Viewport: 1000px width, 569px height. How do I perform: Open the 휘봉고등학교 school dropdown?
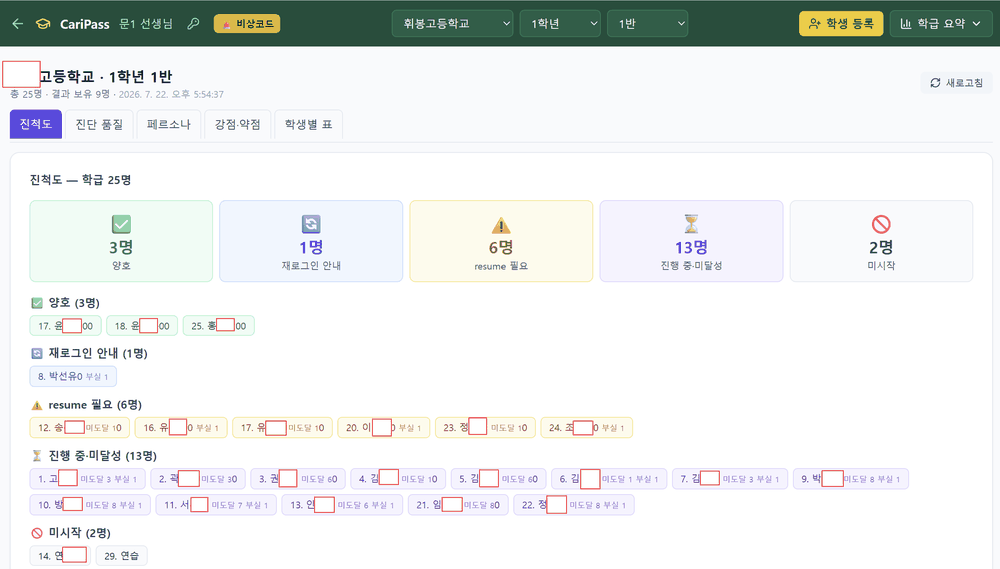click(452, 24)
